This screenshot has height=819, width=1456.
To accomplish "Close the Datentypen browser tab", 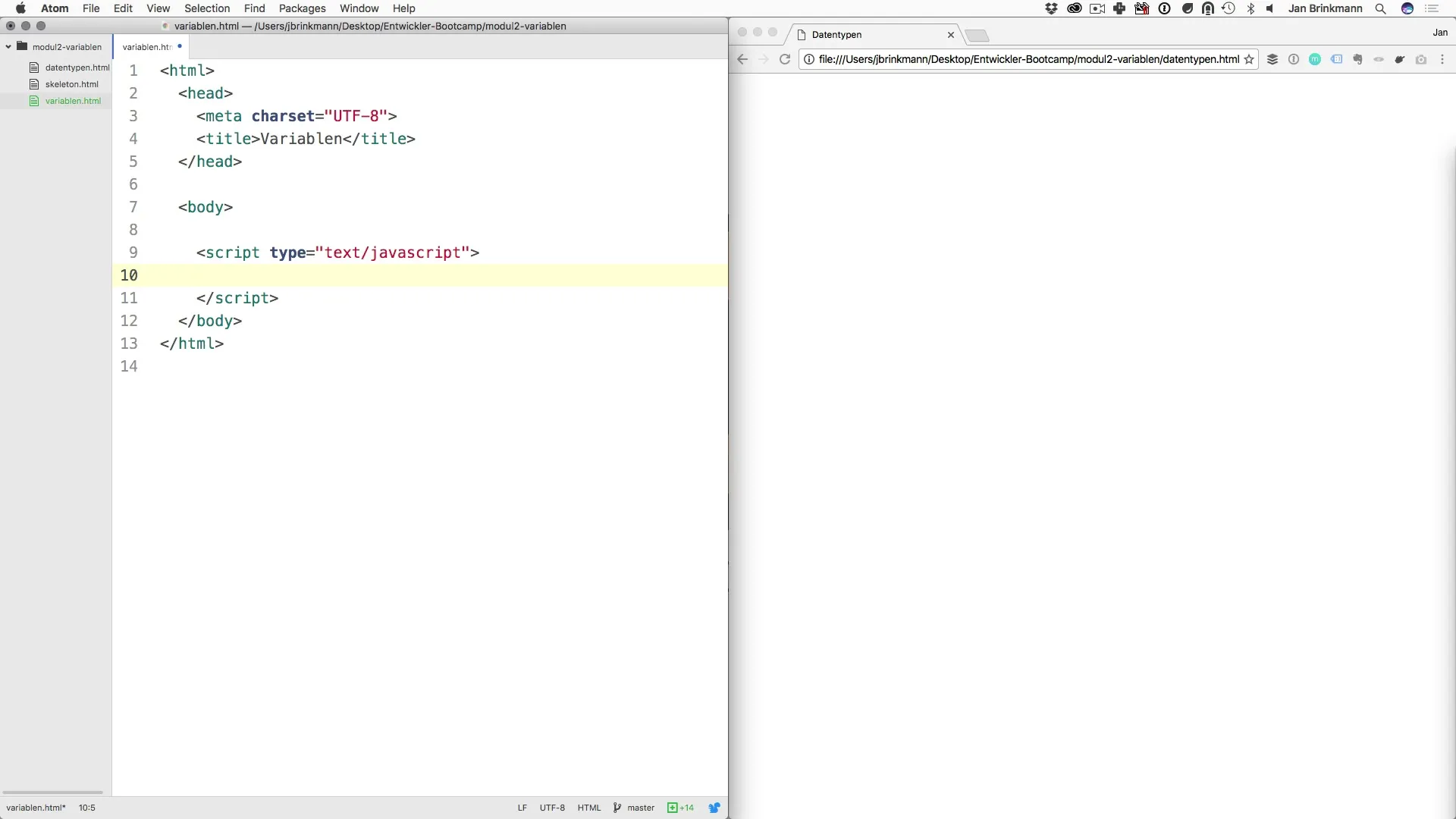I will 950,34.
